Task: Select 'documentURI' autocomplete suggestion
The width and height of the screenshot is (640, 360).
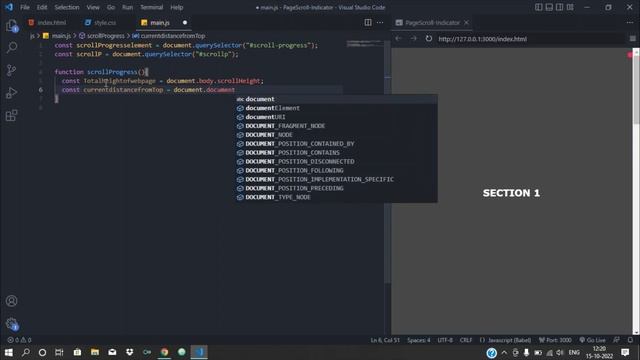Action: point(336,117)
